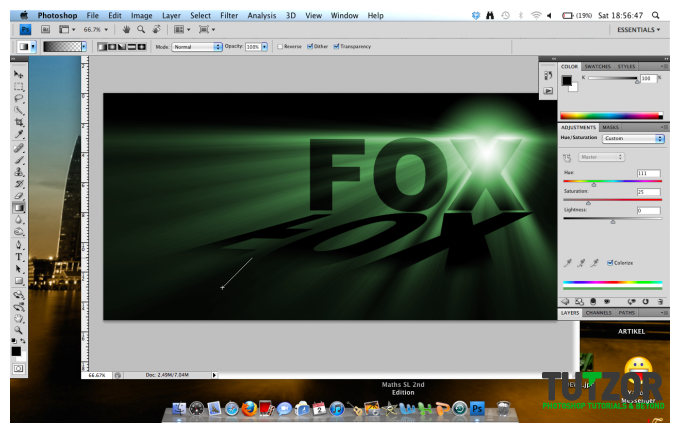Select the Path Selection tool

[x=19, y=269]
